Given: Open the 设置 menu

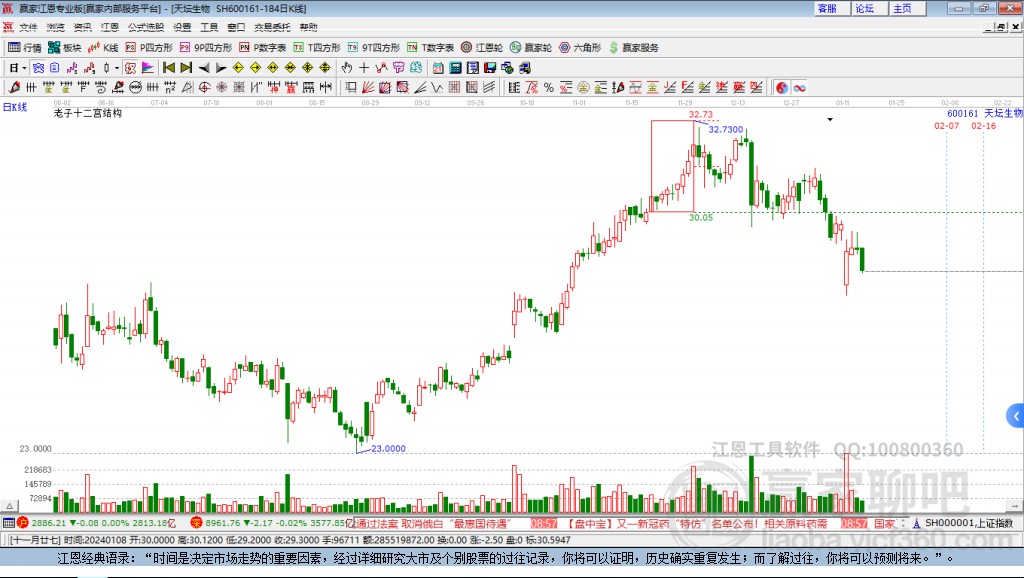Looking at the screenshot, I should [x=182, y=27].
